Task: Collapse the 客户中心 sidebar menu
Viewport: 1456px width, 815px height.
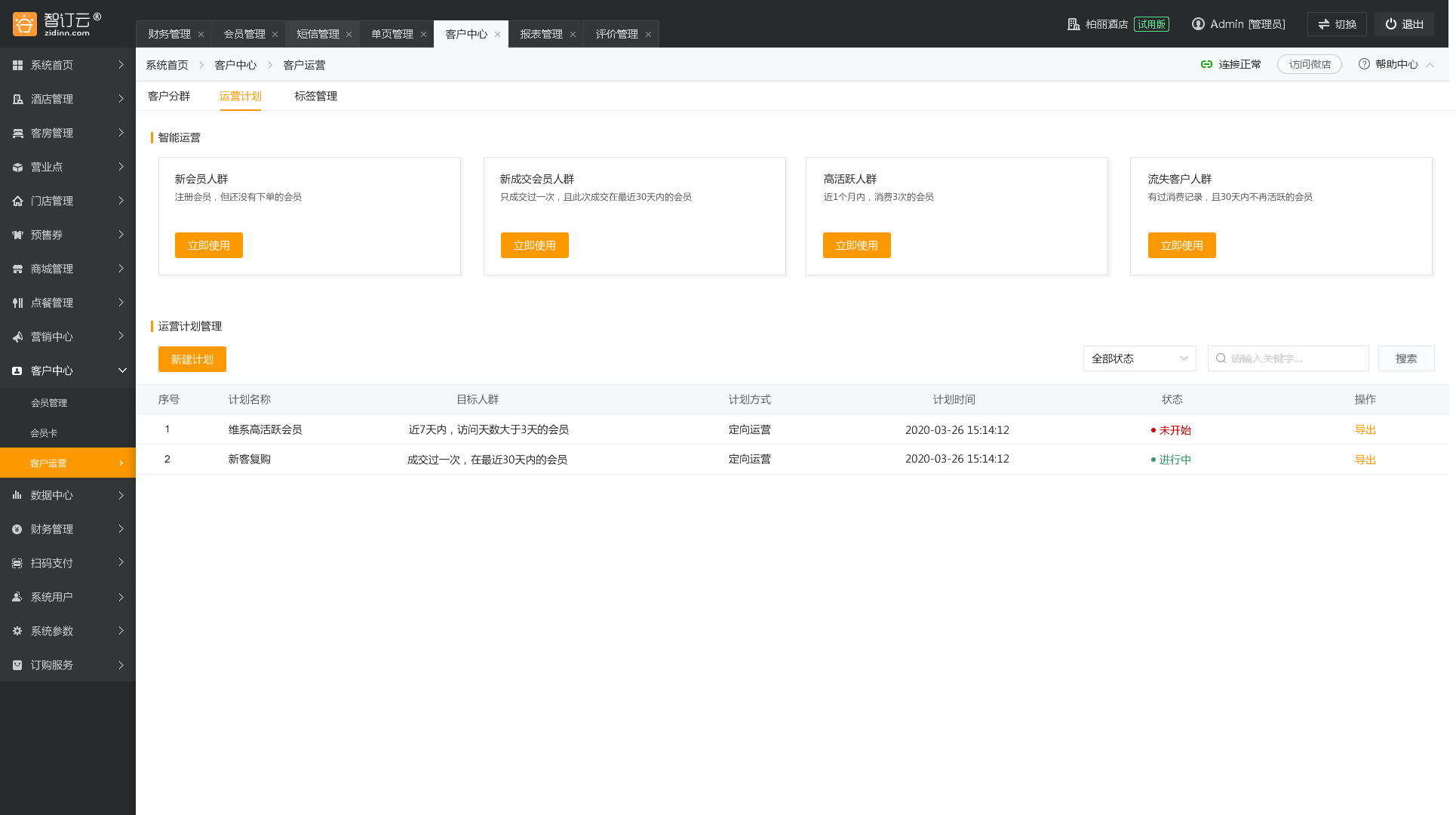Action: (x=122, y=371)
